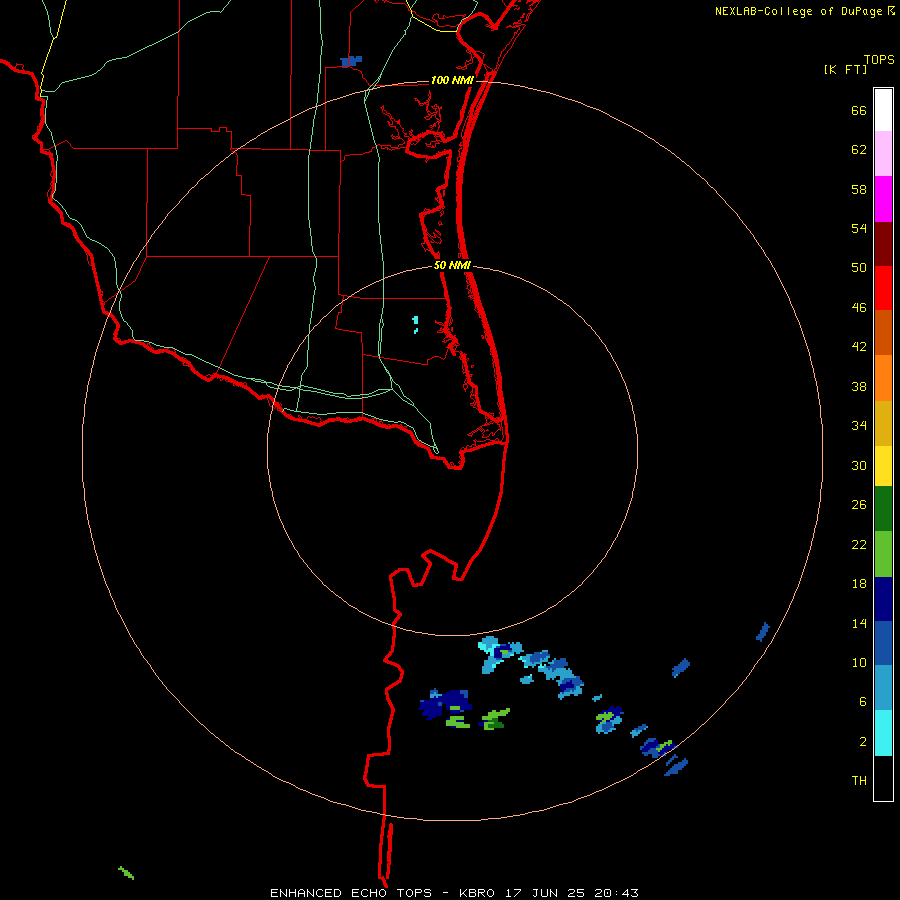Click the orange 38 kft legend swatch

[883, 378]
